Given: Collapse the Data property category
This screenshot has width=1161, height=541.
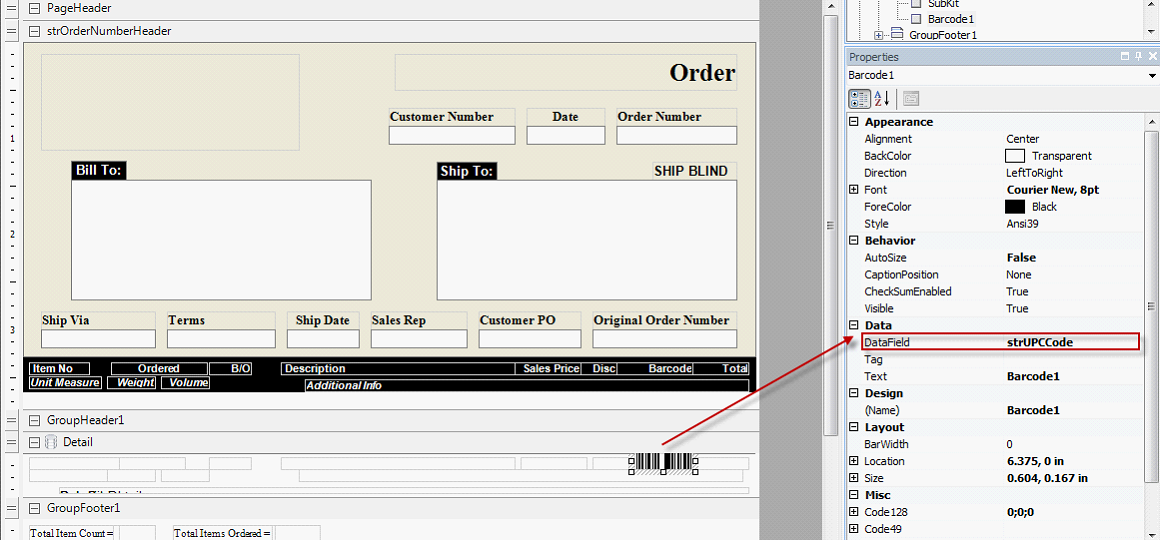Looking at the screenshot, I should (854, 326).
